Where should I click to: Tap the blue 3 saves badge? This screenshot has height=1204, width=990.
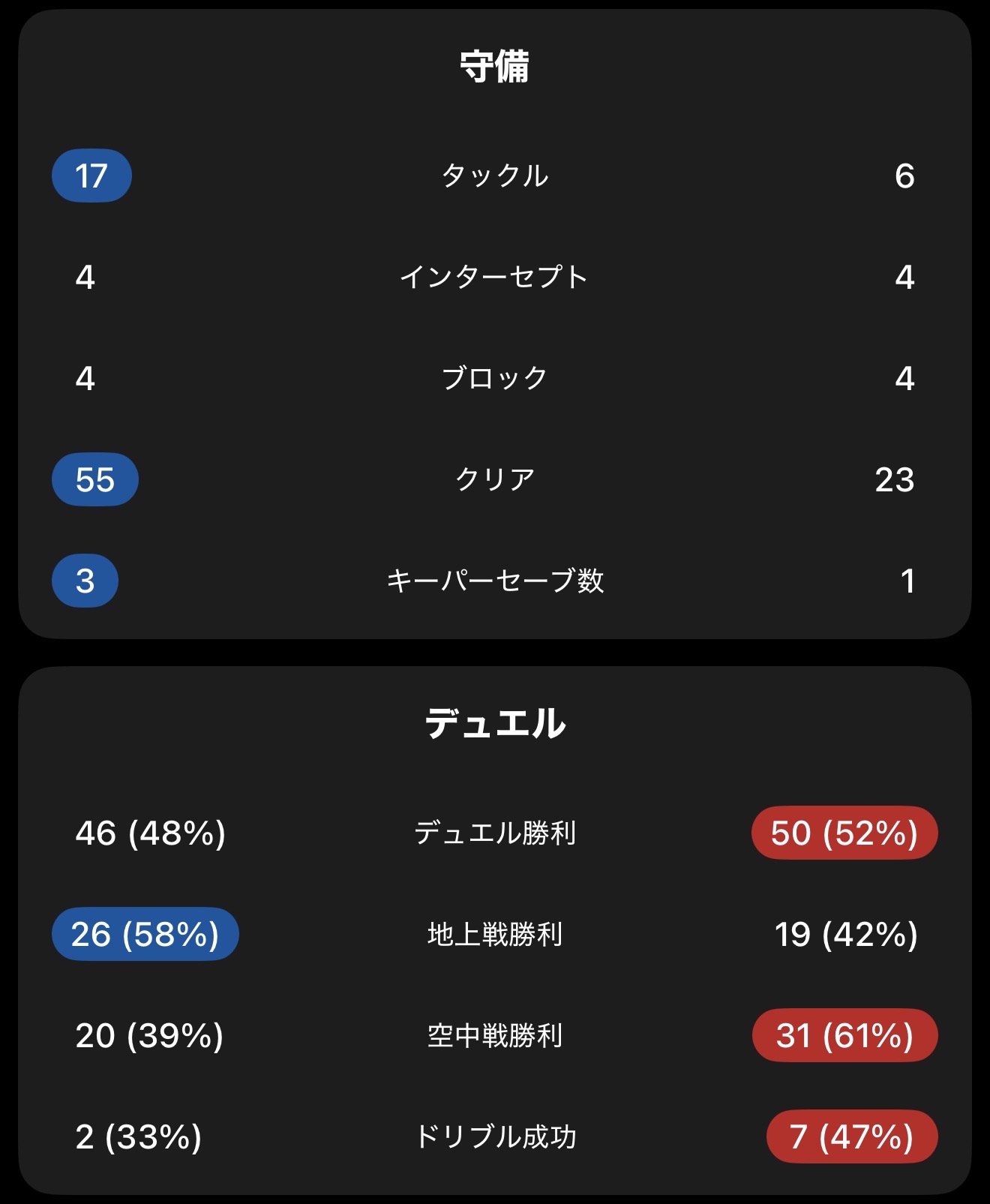[85, 581]
